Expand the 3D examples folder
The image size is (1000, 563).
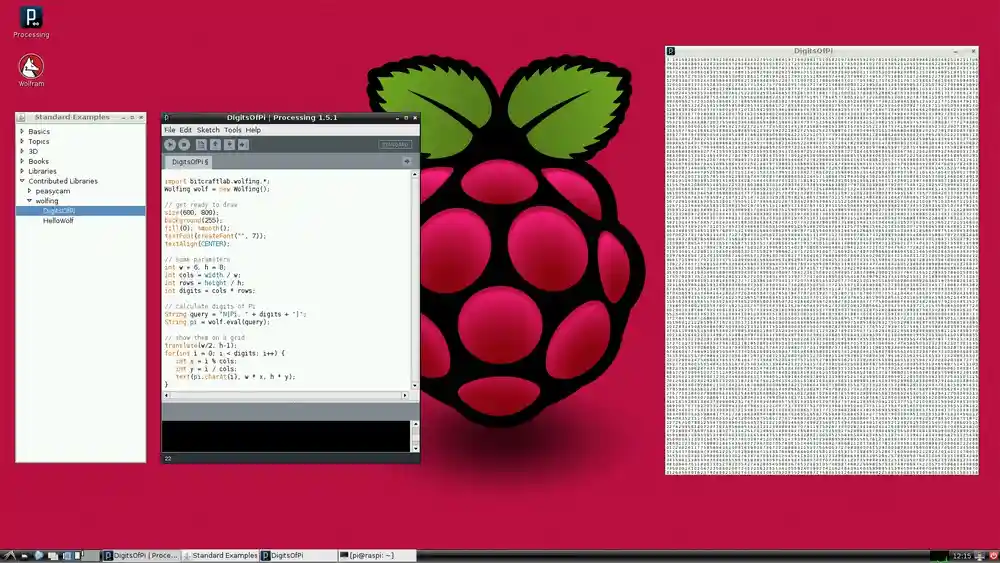coord(22,151)
